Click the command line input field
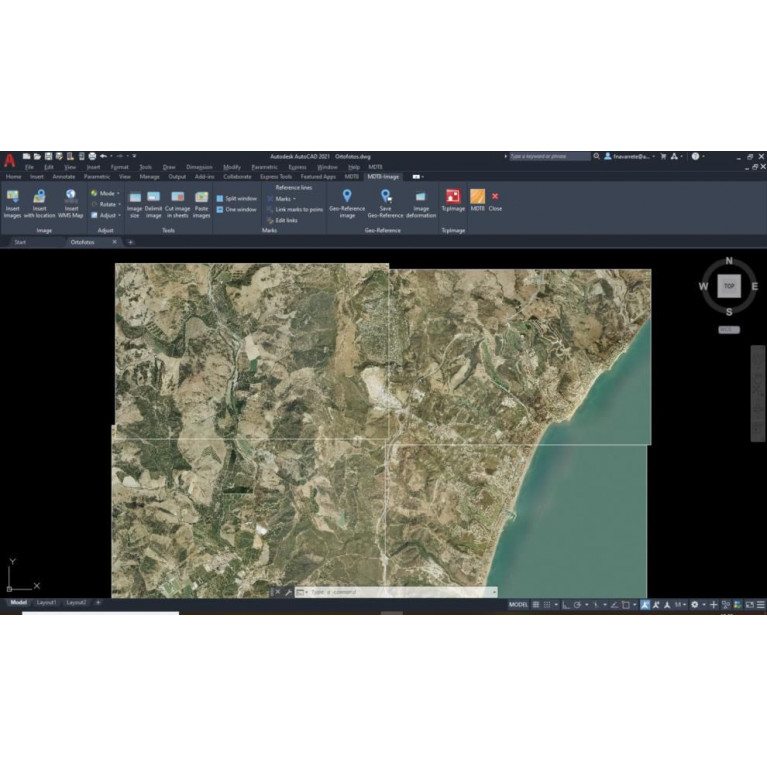Viewport: 767px width, 767px height. tap(400, 592)
